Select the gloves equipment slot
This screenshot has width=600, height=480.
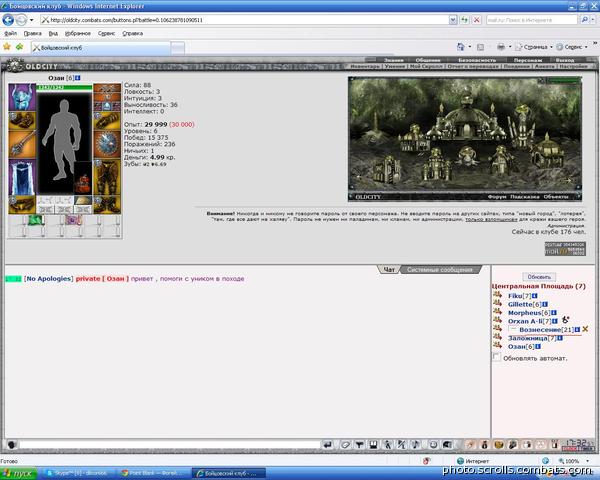point(107,121)
